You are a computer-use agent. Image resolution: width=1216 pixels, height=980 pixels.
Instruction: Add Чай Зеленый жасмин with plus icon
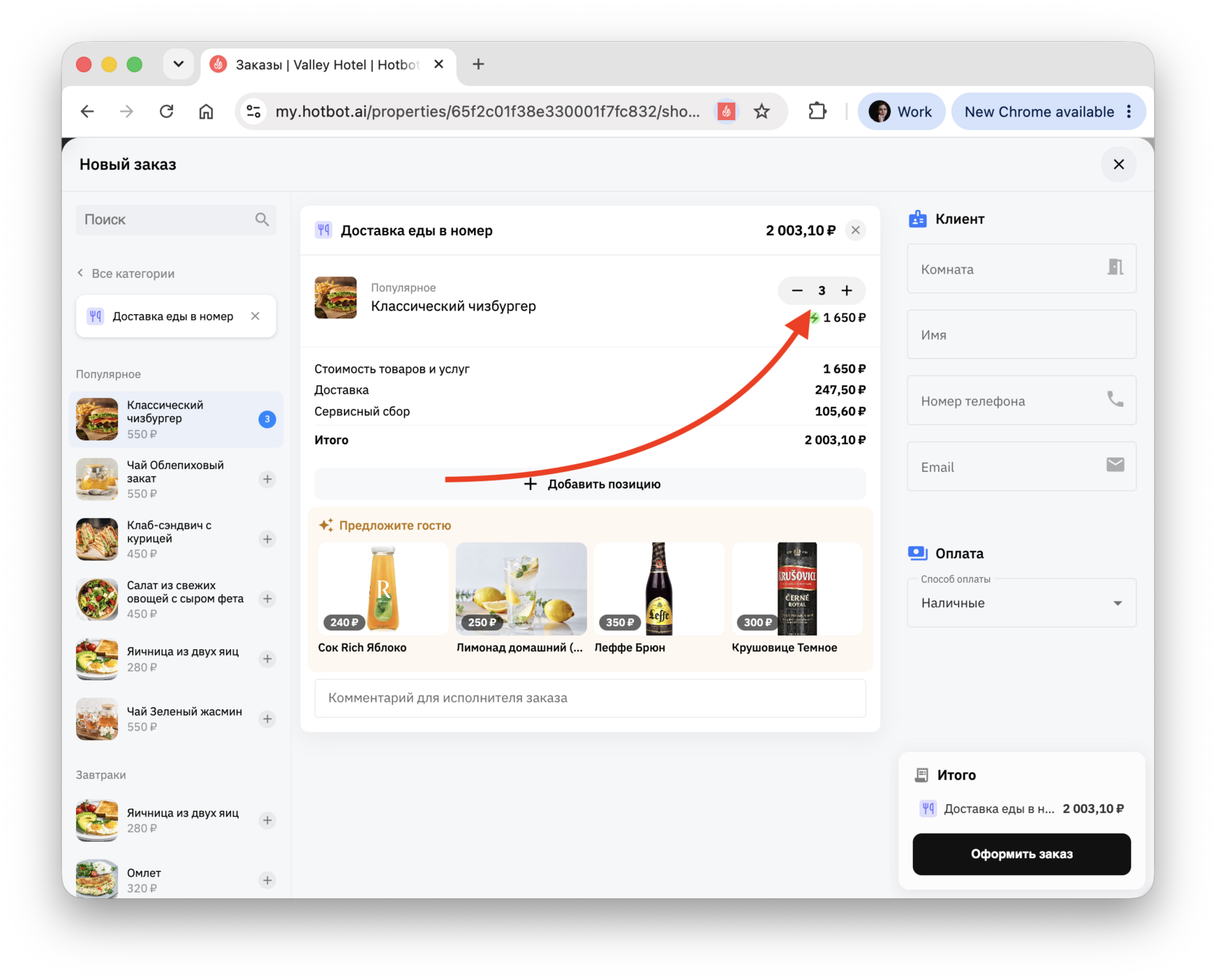click(x=267, y=719)
